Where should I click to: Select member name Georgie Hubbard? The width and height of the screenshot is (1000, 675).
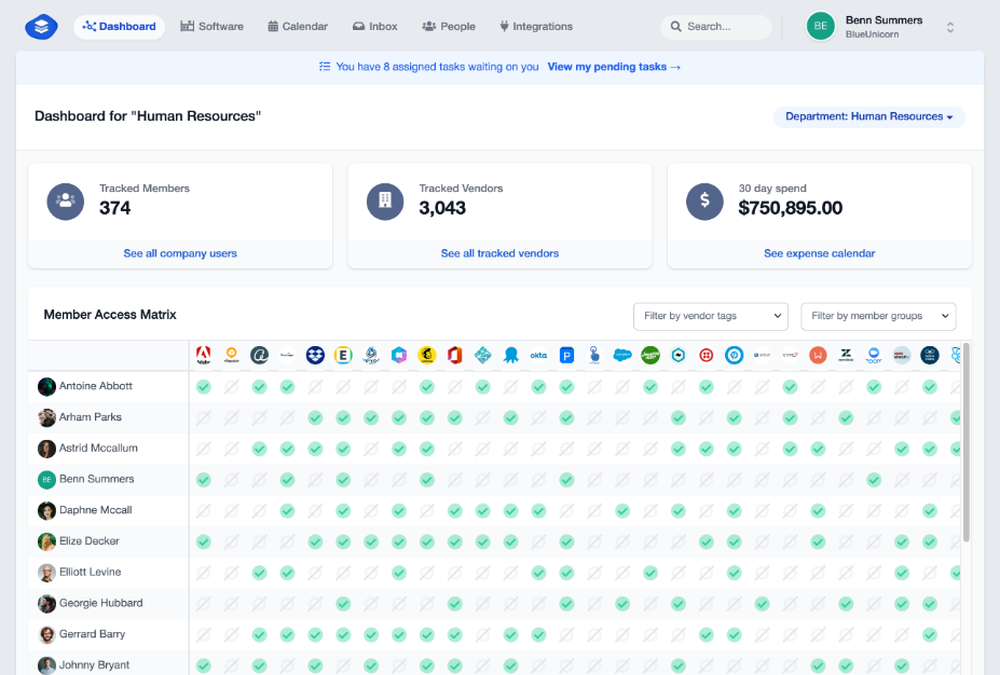pyautogui.click(x=101, y=603)
